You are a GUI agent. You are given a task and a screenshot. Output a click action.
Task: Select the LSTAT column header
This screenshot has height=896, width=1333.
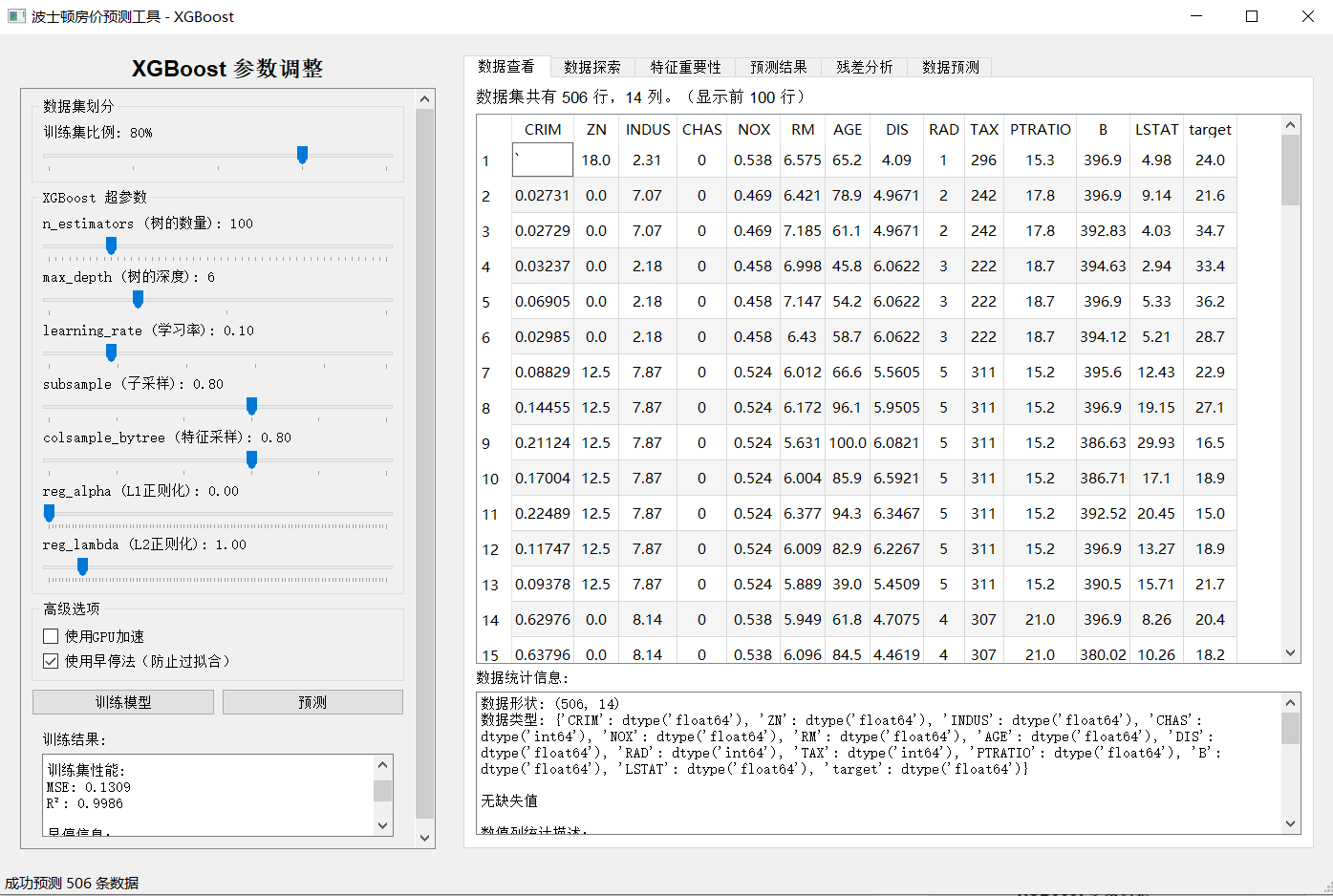coord(1156,129)
